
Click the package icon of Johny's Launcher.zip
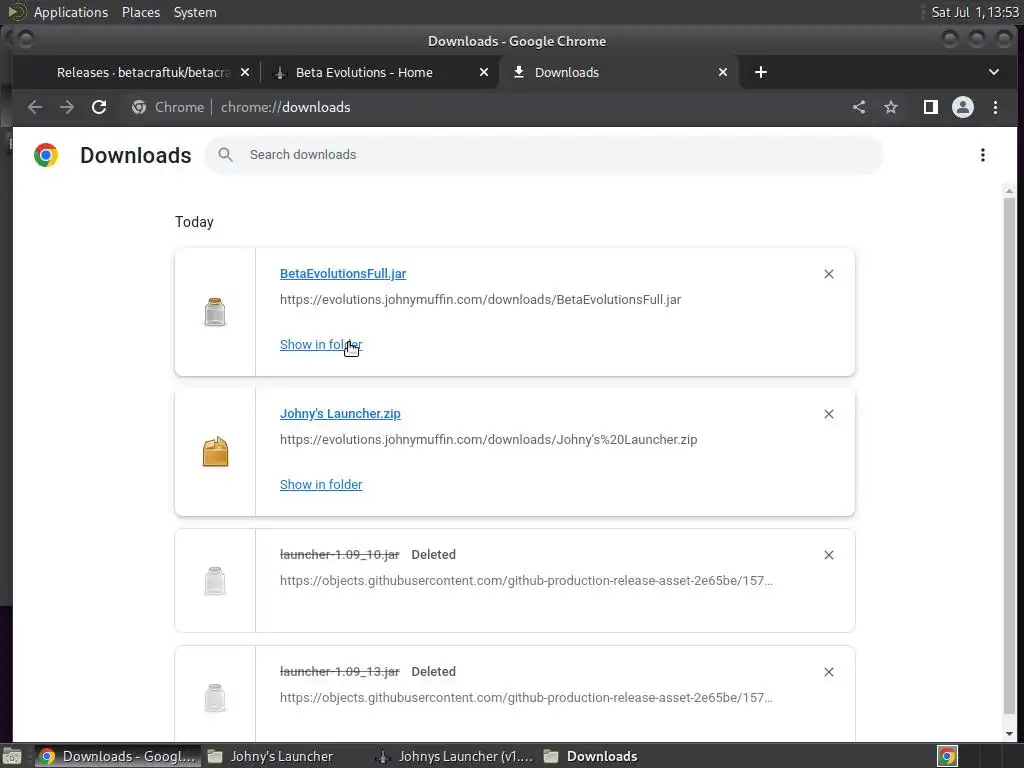(215, 451)
